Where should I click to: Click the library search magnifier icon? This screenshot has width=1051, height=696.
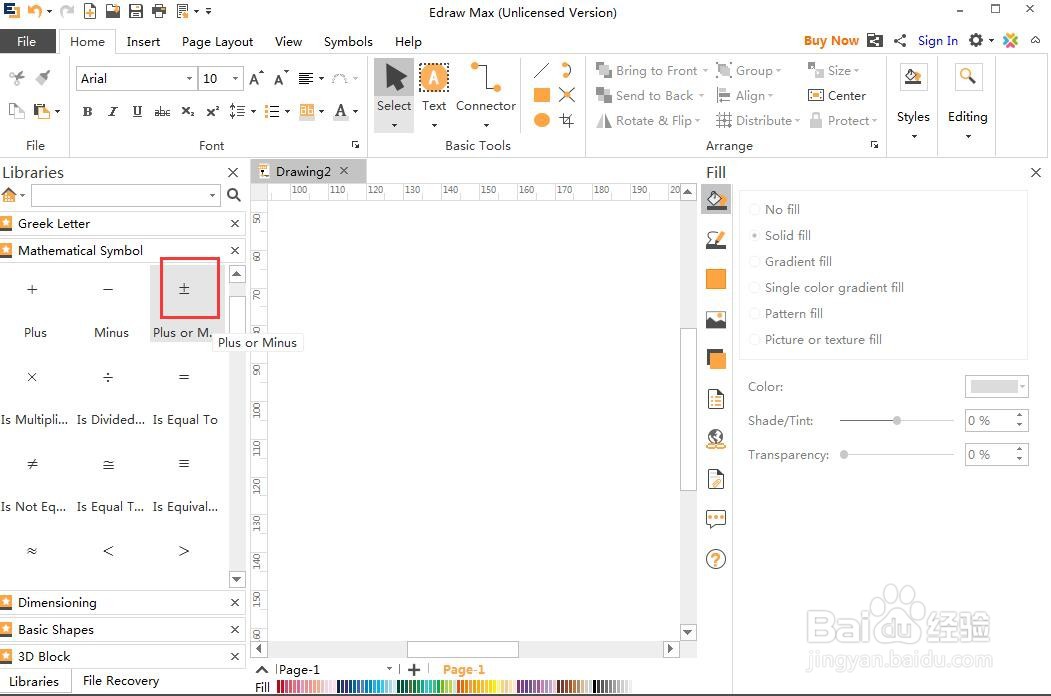click(234, 195)
